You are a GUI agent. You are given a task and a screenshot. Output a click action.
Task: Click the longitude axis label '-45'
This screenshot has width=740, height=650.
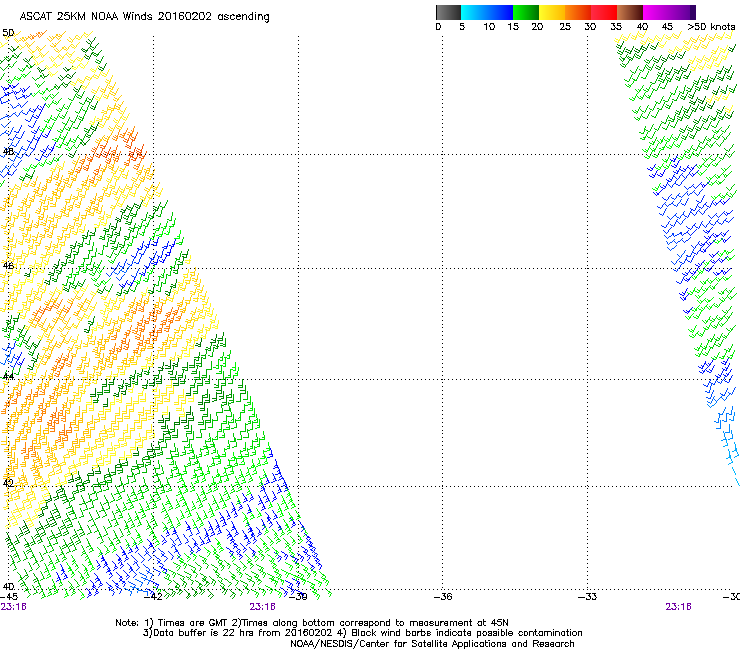(x=9, y=597)
